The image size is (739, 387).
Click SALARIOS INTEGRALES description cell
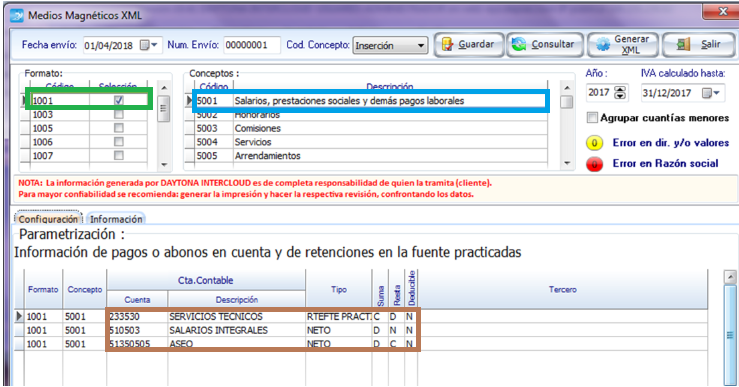[x=237, y=330]
